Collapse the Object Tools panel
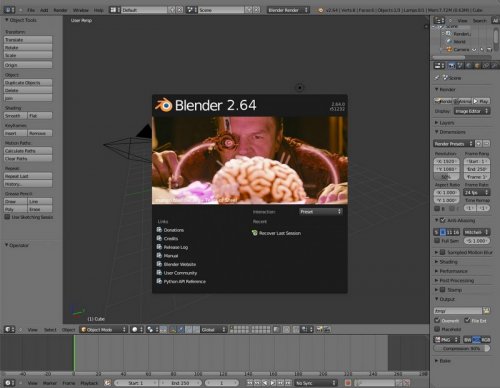The width and height of the screenshot is (500, 388). 6,20
